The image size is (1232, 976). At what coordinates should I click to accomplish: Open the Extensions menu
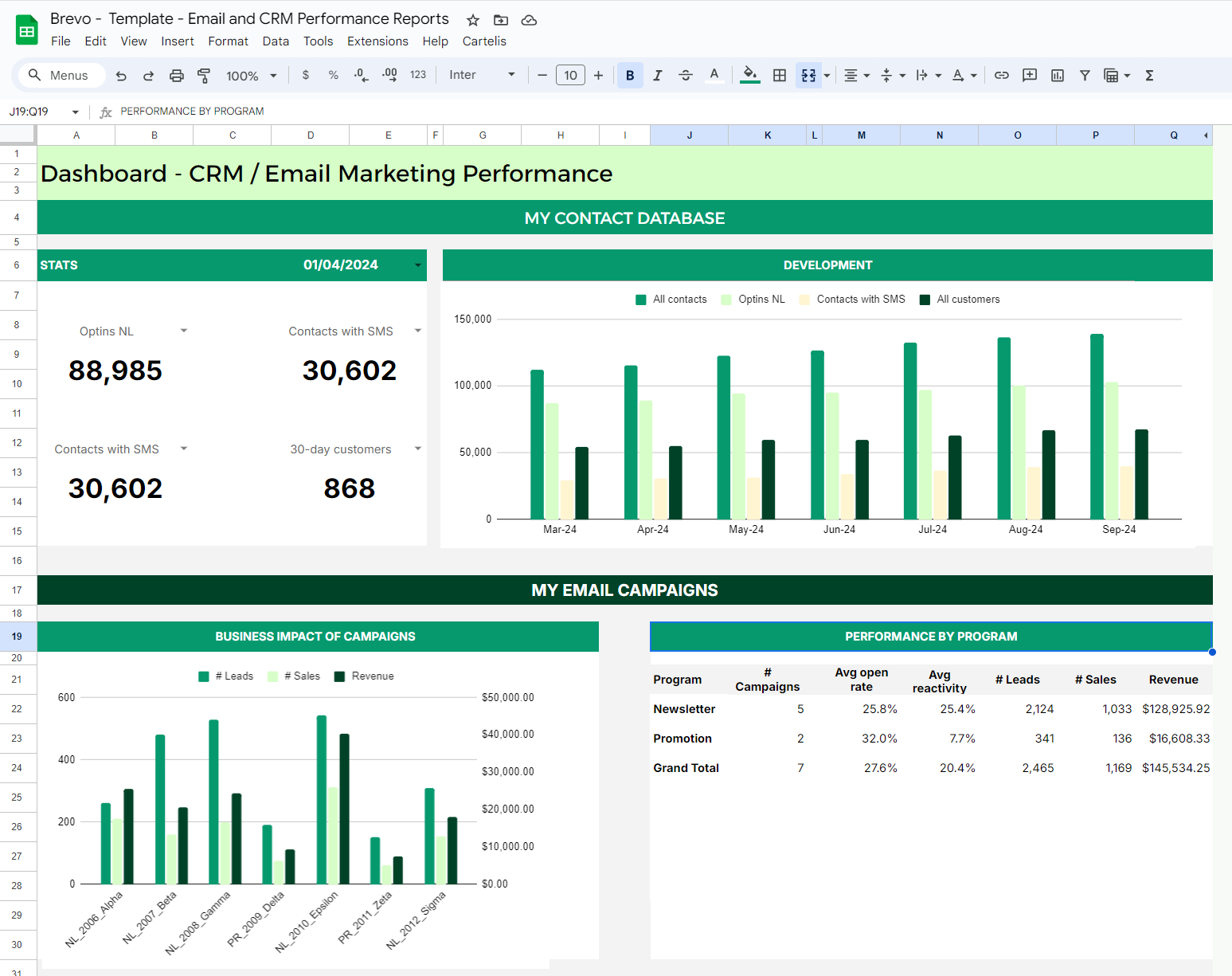[x=377, y=41]
